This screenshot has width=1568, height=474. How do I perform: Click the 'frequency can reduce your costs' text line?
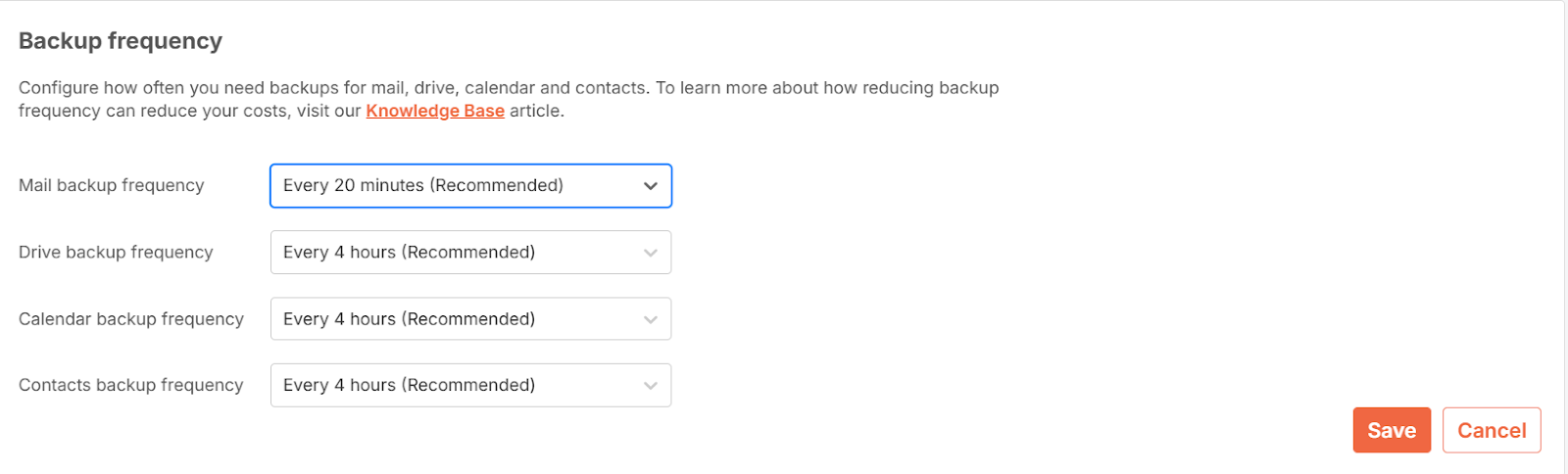pos(291,111)
